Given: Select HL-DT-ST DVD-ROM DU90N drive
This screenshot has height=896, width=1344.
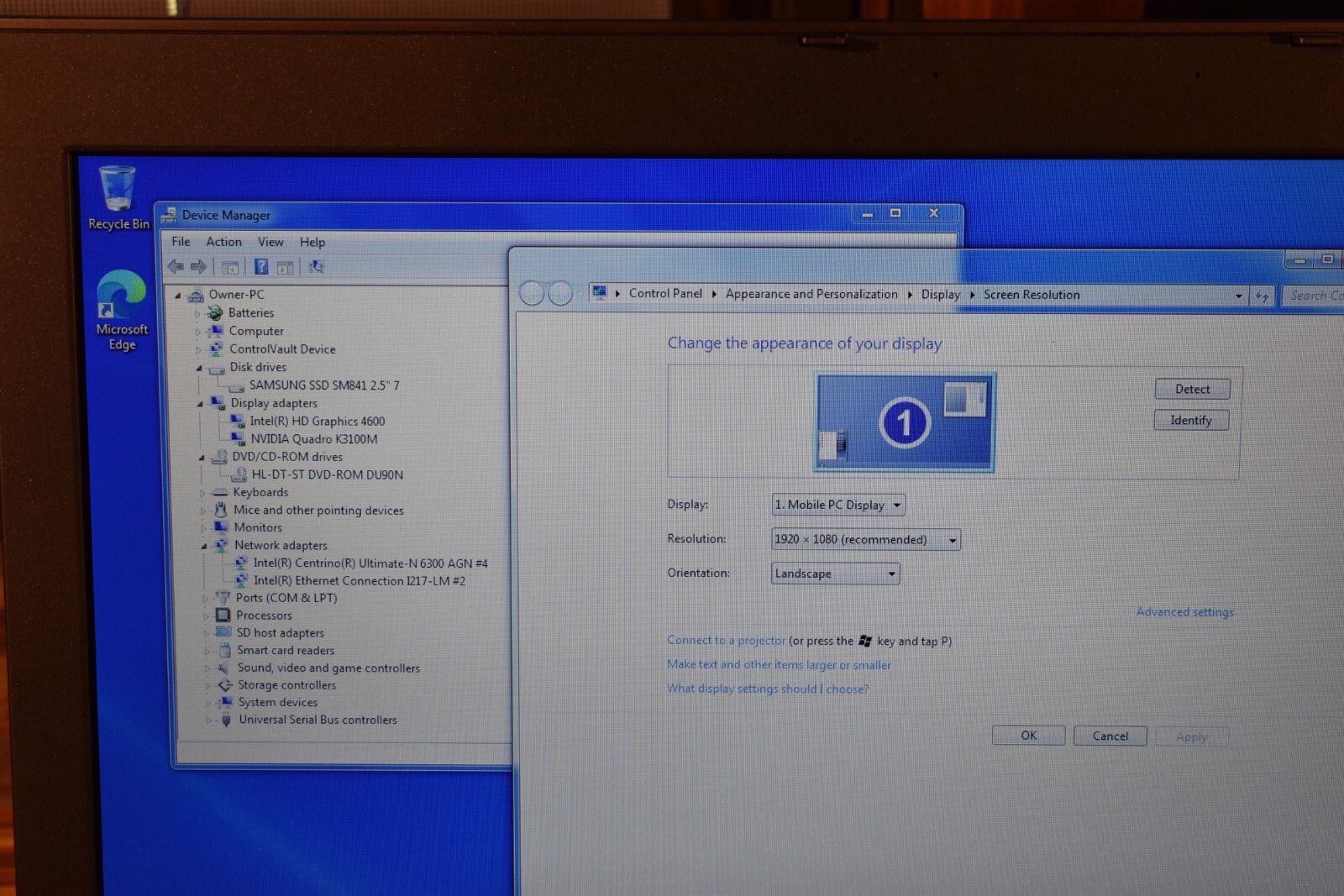Looking at the screenshot, I should point(327,474).
